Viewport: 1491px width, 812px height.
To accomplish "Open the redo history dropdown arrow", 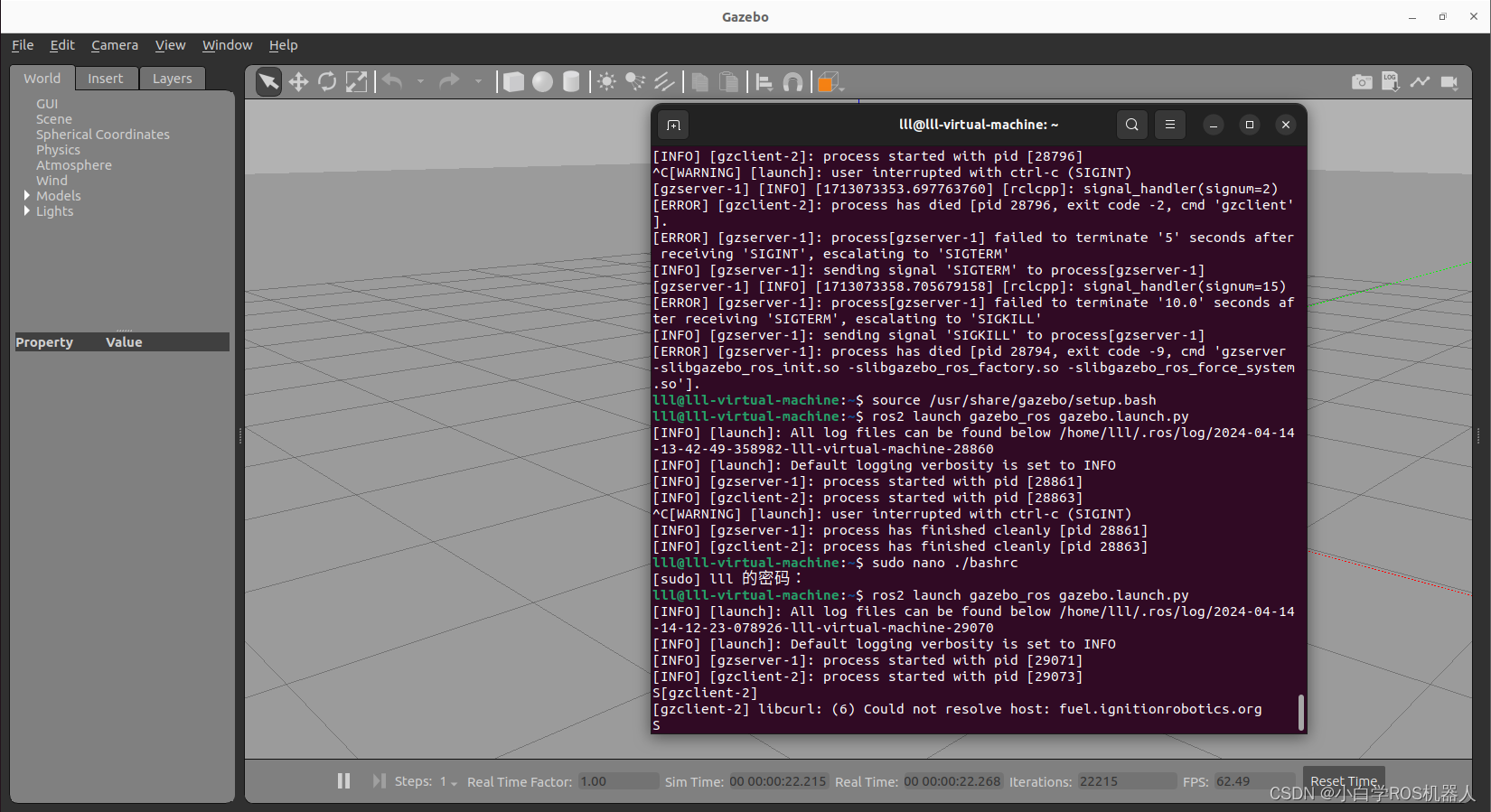I will pos(478,82).
